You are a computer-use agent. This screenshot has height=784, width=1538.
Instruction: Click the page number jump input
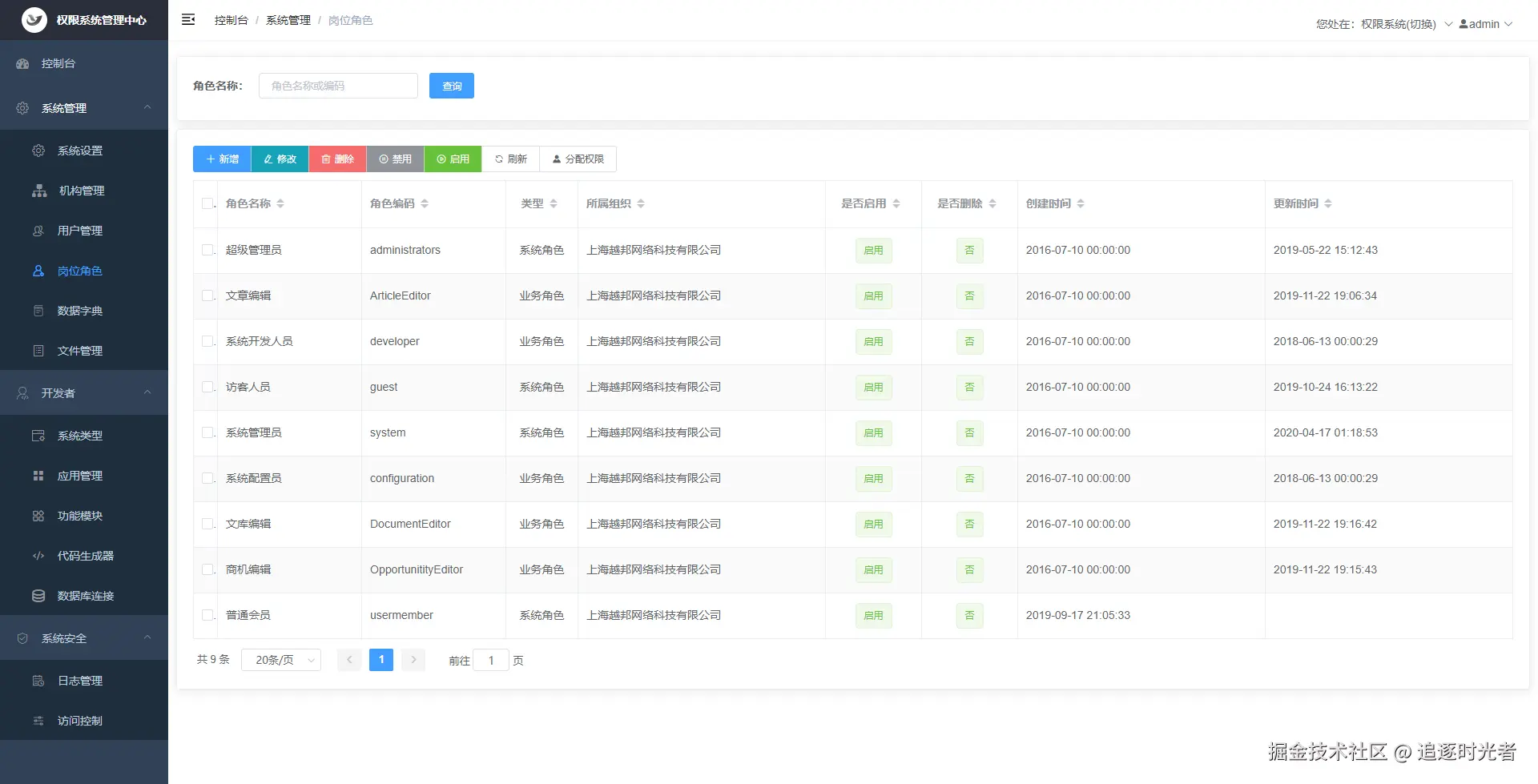(491, 660)
